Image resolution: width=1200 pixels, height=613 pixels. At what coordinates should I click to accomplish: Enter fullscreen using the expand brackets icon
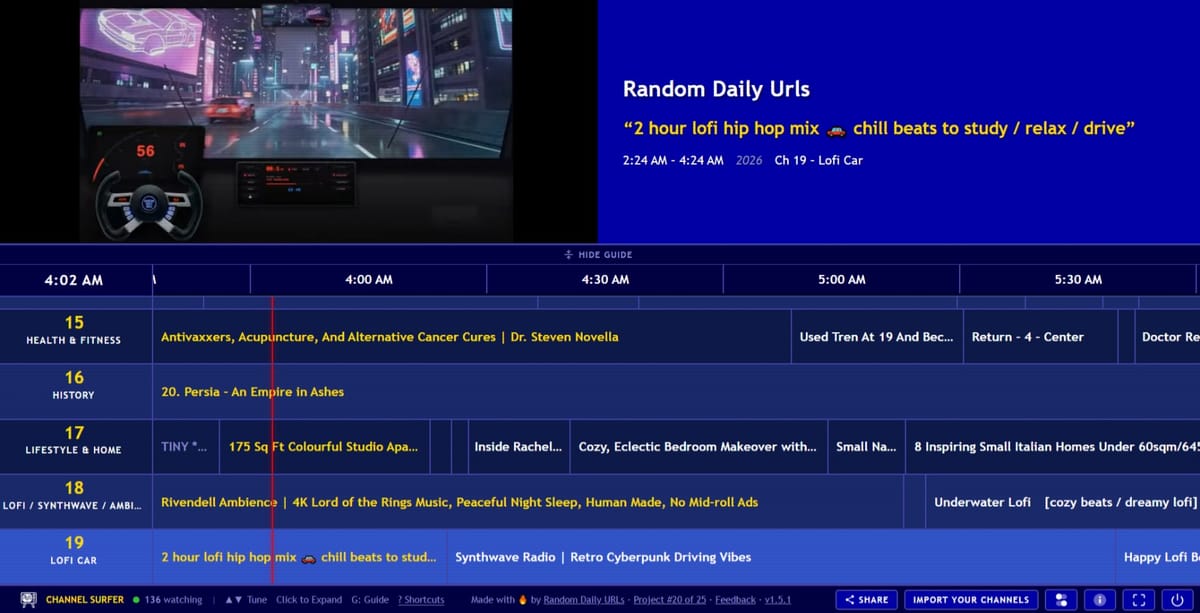1138,600
